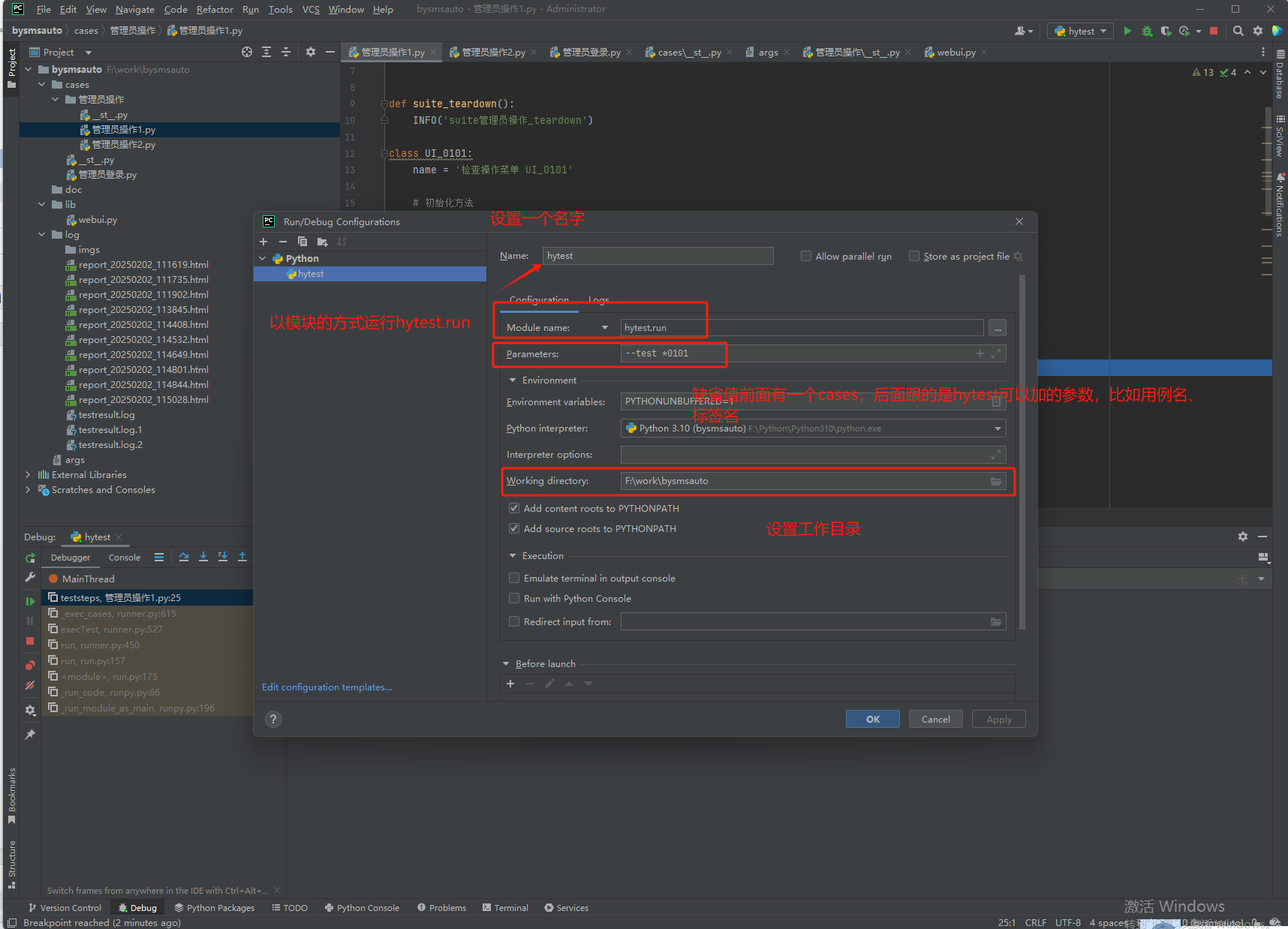Open hytest run configuration selector in toolbar
This screenshot has height=929, width=1288.
[1081, 31]
